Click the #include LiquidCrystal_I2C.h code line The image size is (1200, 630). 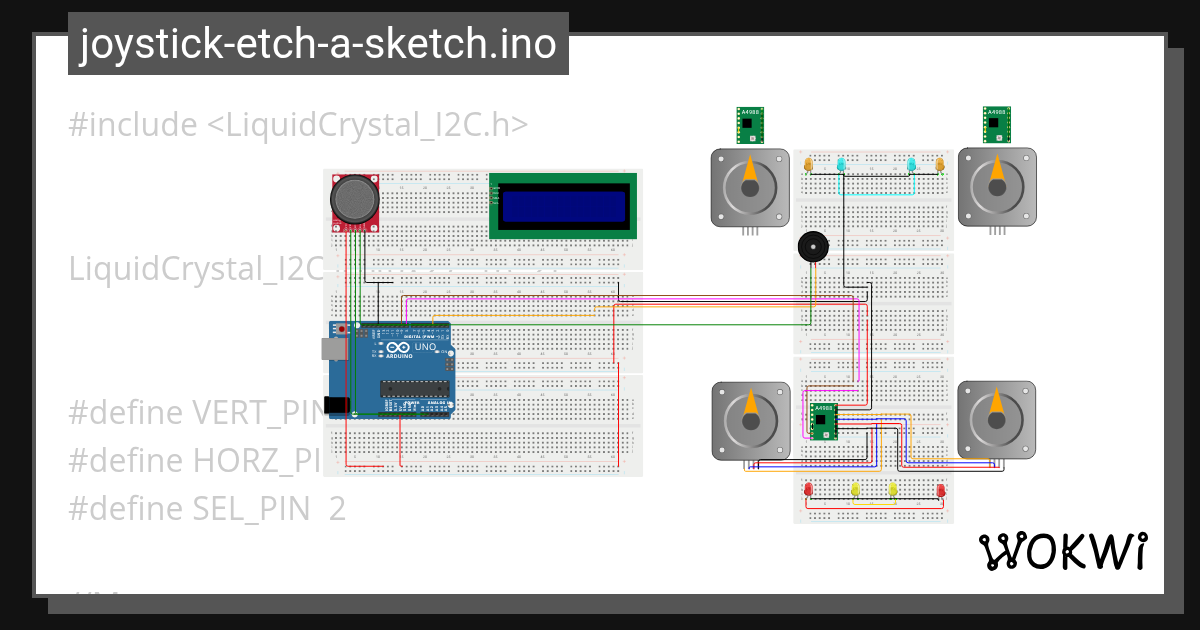coord(298,124)
